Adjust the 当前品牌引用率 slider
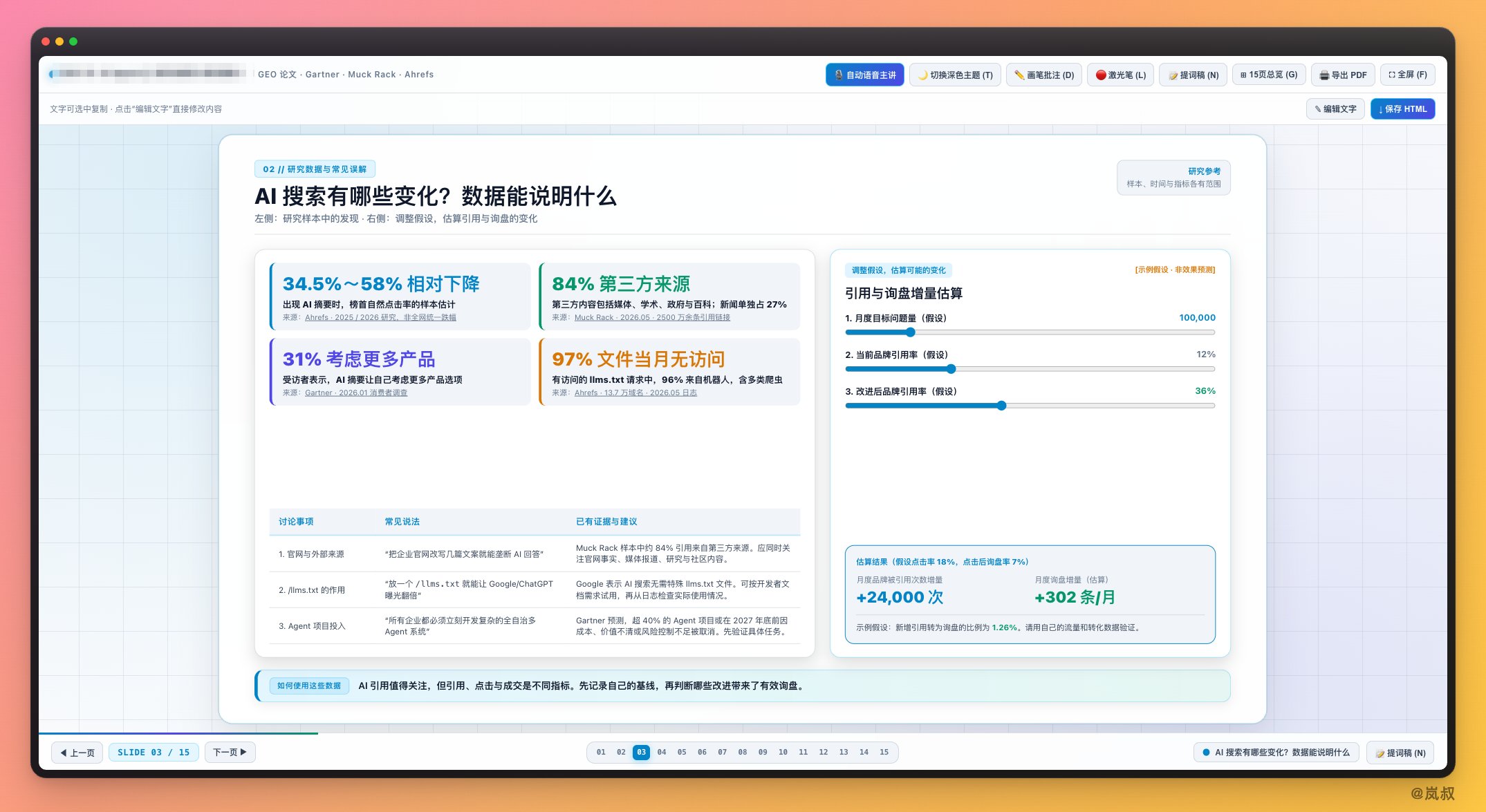 click(1030, 369)
